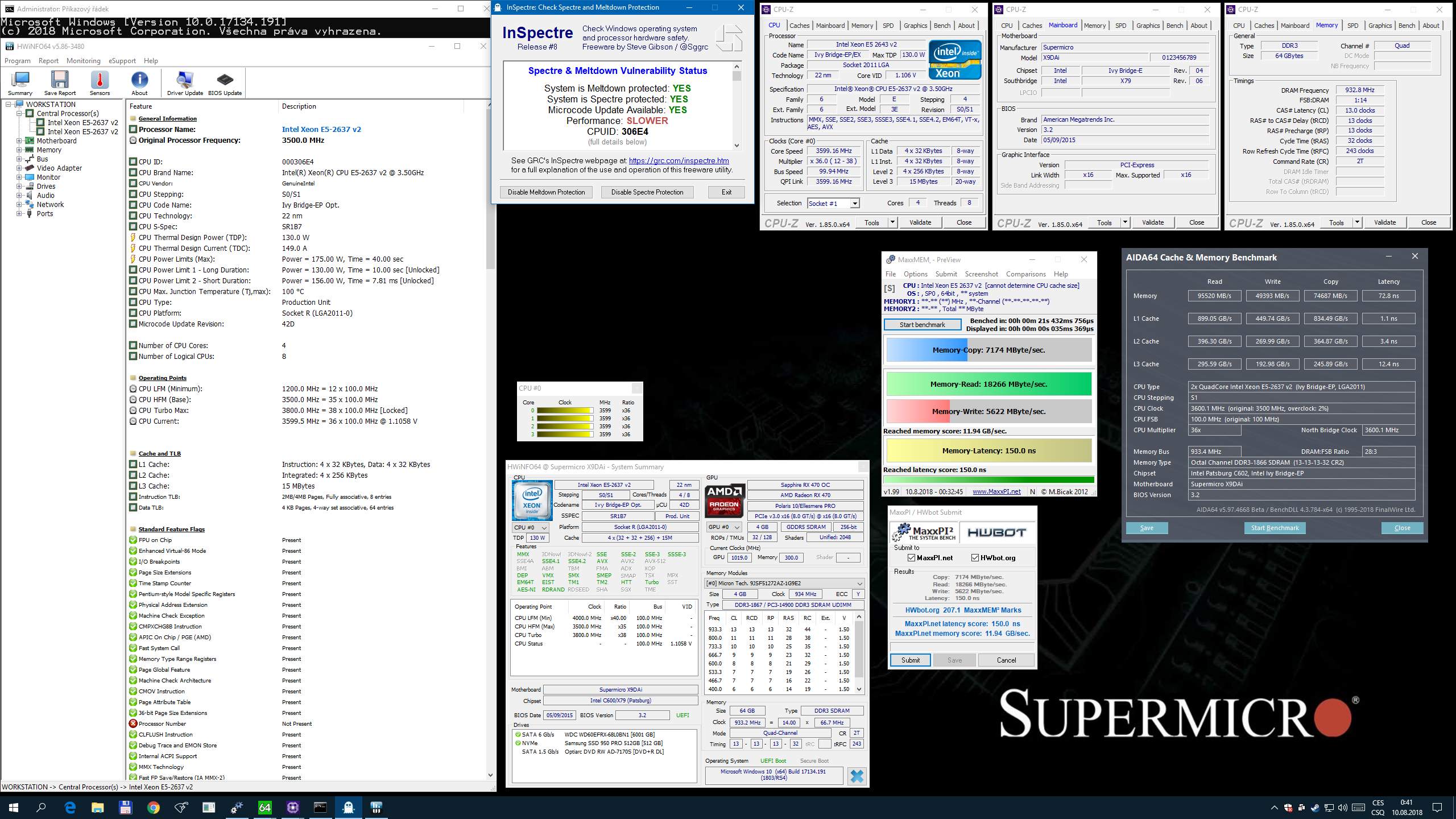Select Intel Xeon E5-2637 v2 first tree entry
The height and width of the screenshot is (819, 1456).
tap(82, 123)
